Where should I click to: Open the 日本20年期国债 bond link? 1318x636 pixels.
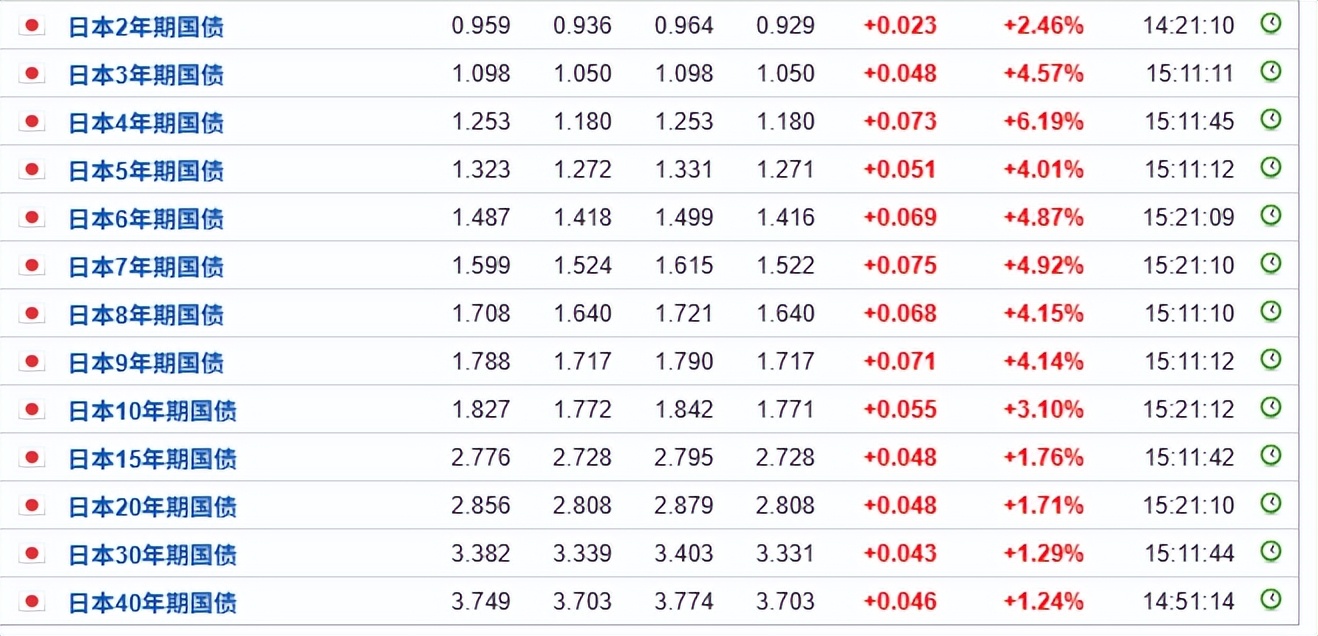pyautogui.click(x=152, y=507)
